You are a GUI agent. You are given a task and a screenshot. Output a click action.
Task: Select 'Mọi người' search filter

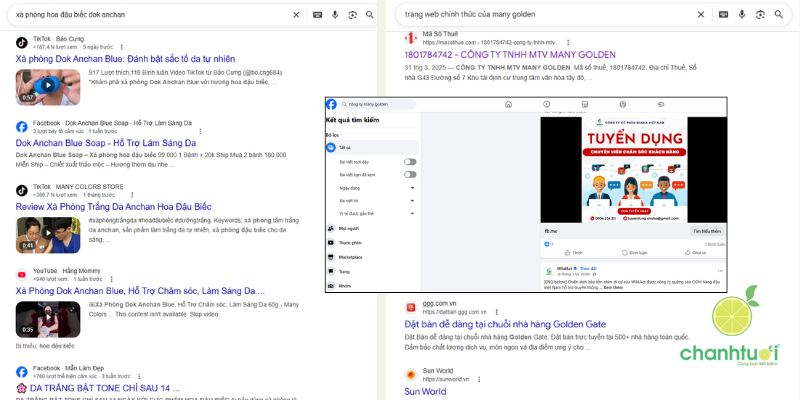(x=350, y=228)
